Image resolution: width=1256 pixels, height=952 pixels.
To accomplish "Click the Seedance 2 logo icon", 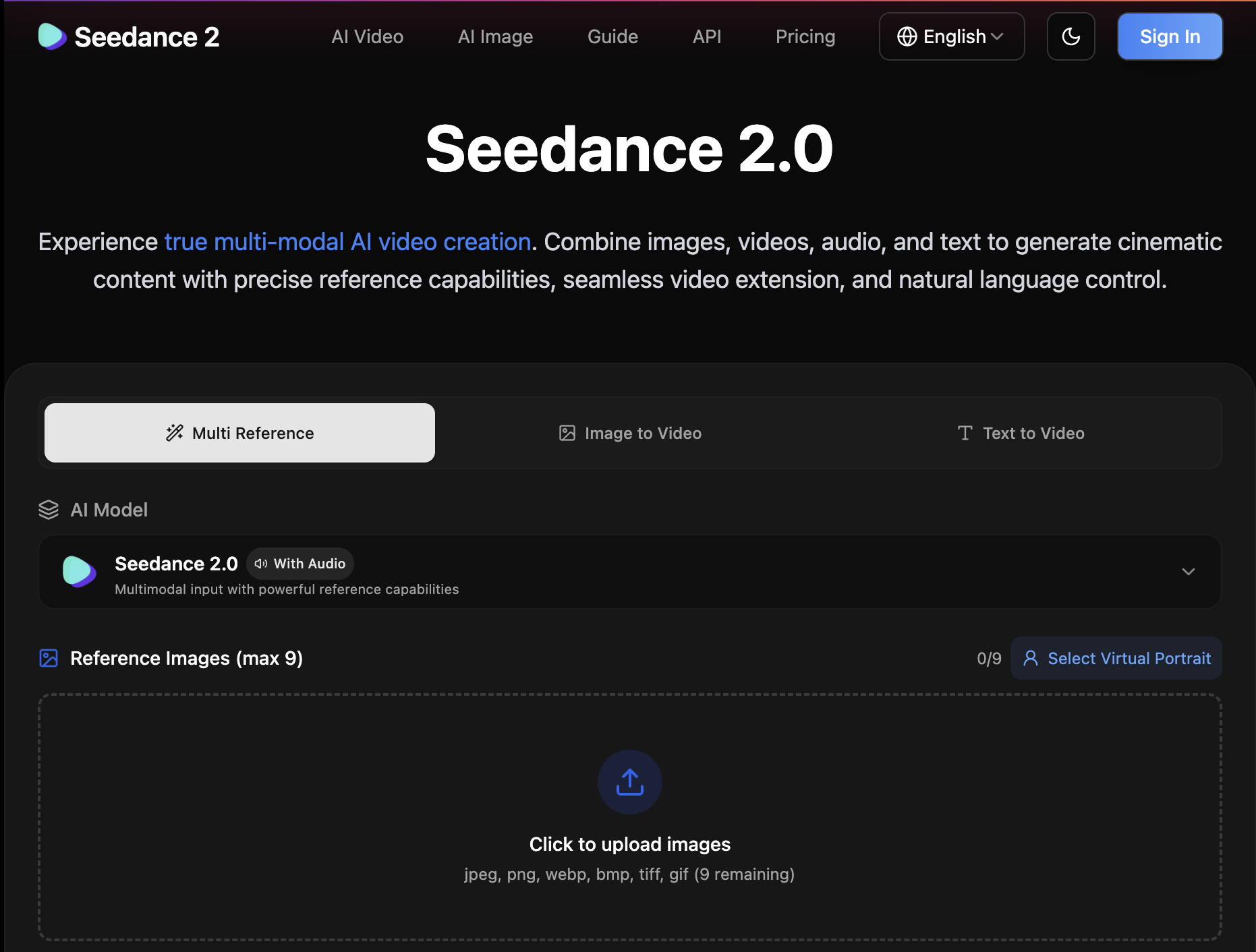I will 52,36.
